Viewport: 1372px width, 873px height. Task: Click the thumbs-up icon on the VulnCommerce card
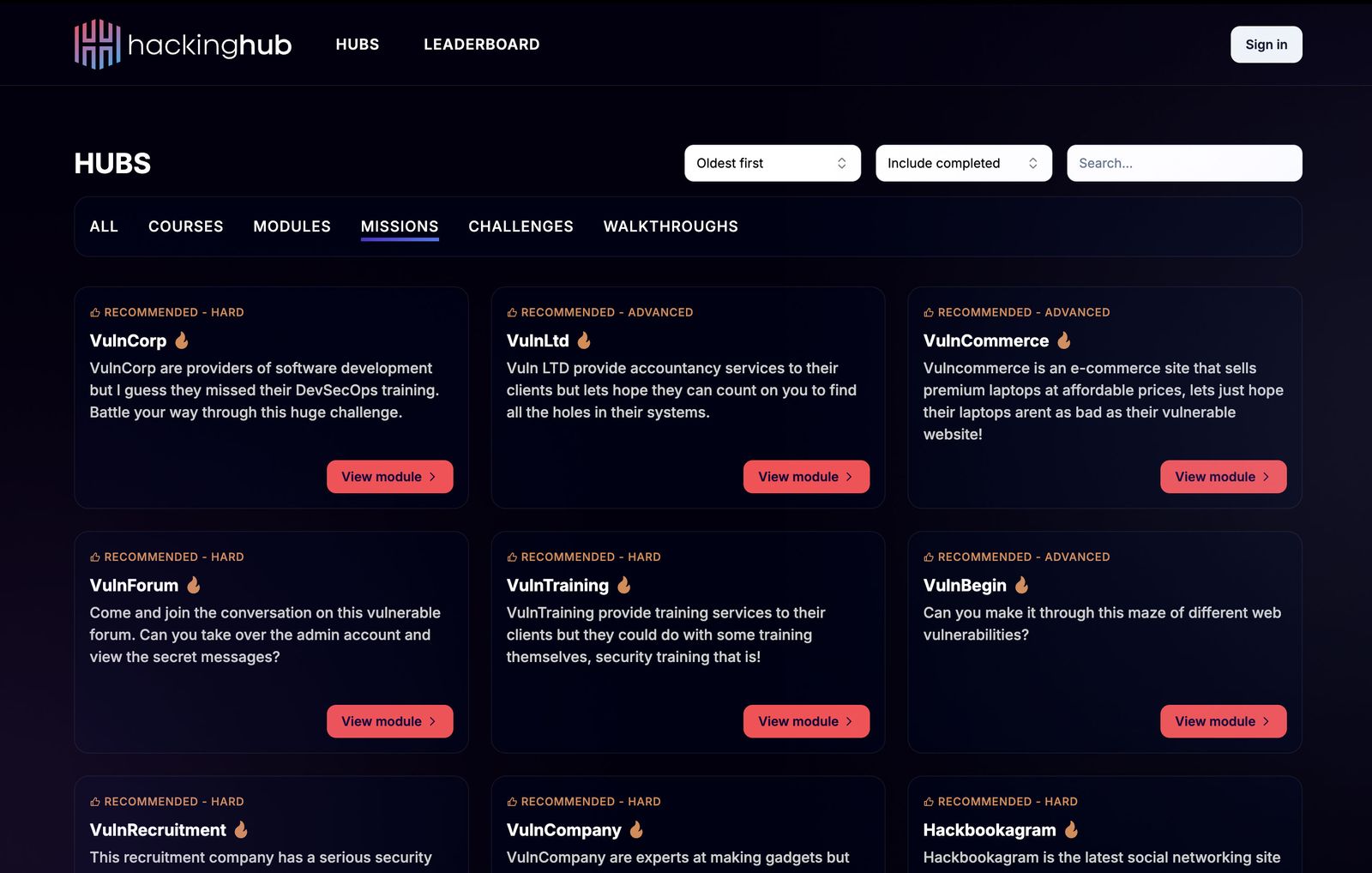coord(928,311)
